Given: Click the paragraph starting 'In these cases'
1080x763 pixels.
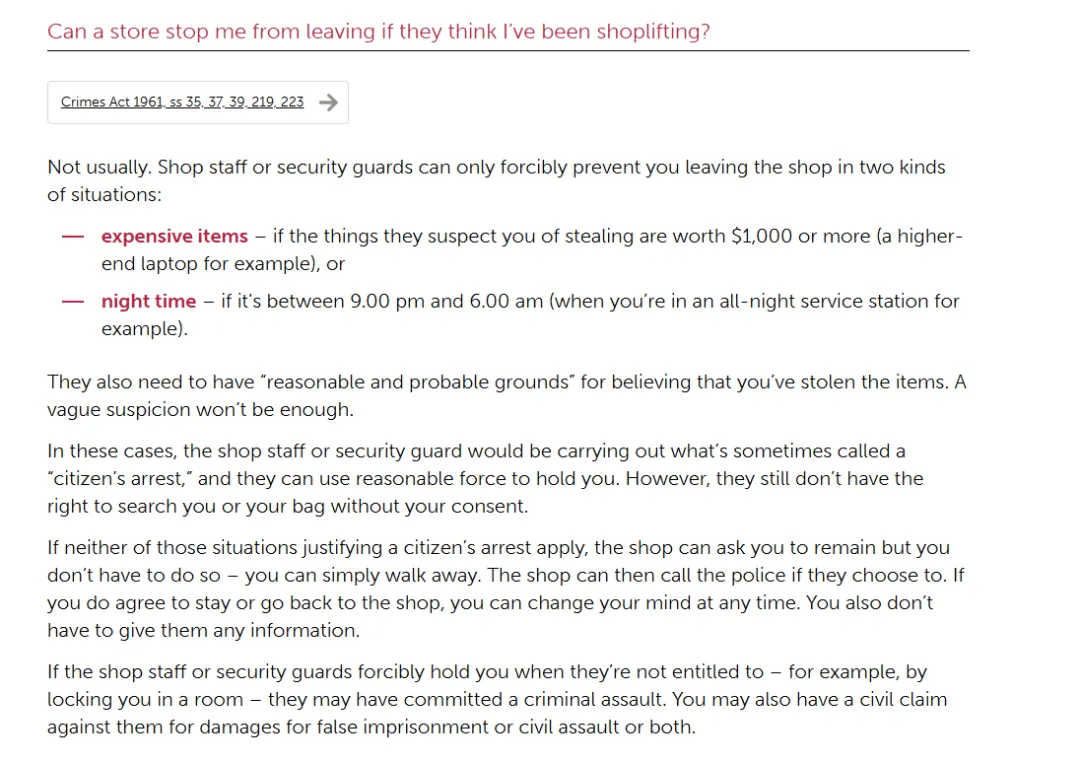Looking at the screenshot, I should pyautogui.click(x=485, y=478).
